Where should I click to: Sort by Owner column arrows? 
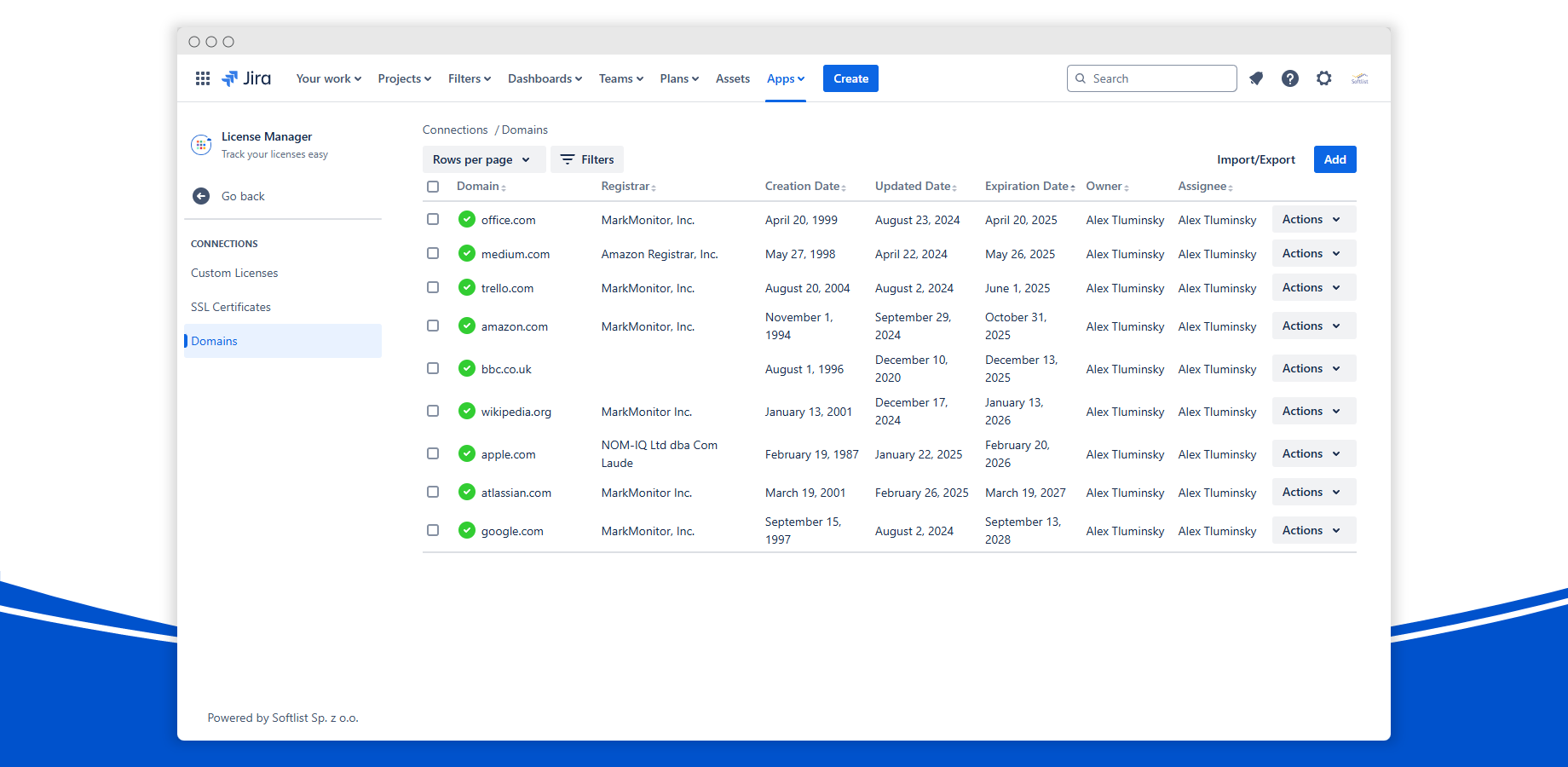(1127, 187)
